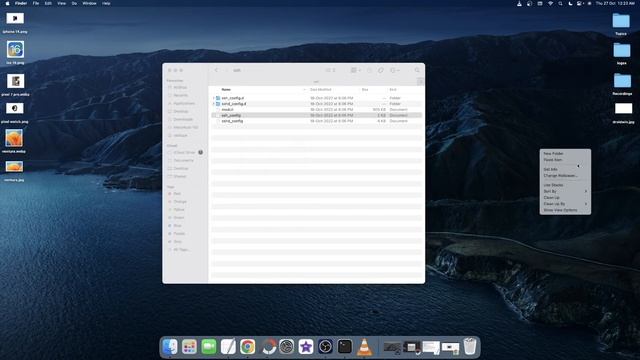
Task: Choose Show View Options in context menu
Action: pyautogui.click(x=565, y=210)
